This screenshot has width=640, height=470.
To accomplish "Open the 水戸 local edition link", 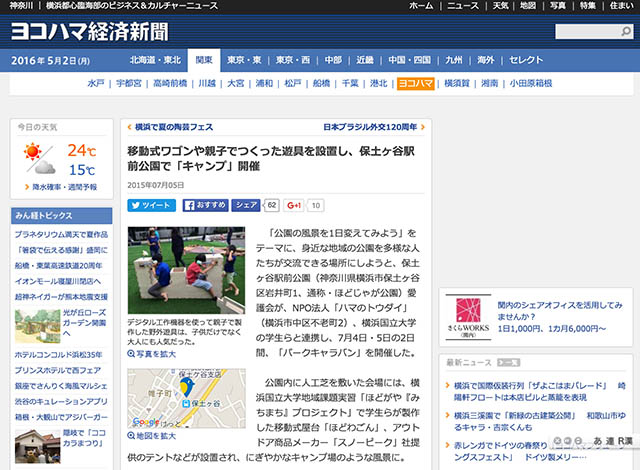I will pyautogui.click(x=96, y=83).
